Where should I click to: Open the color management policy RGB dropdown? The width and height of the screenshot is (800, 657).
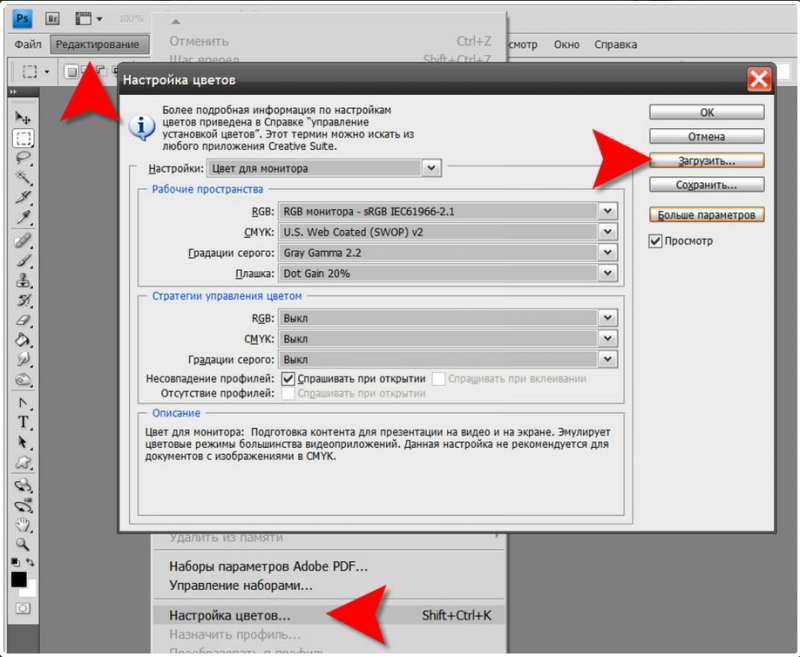pos(447,318)
